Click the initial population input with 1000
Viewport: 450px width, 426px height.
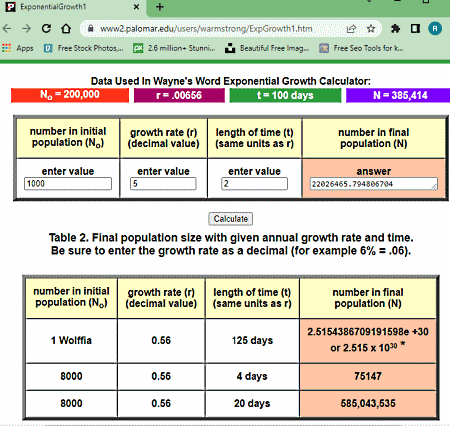[68, 184]
